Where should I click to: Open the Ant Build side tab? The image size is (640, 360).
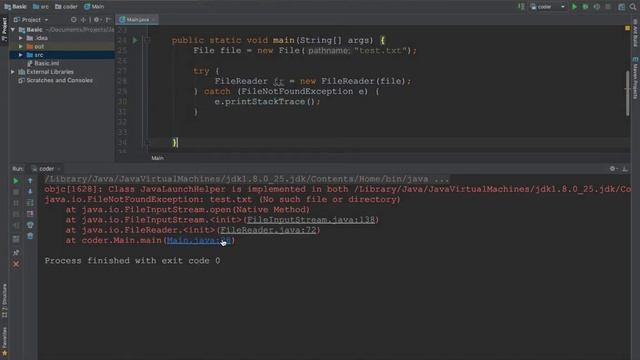click(636, 33)
